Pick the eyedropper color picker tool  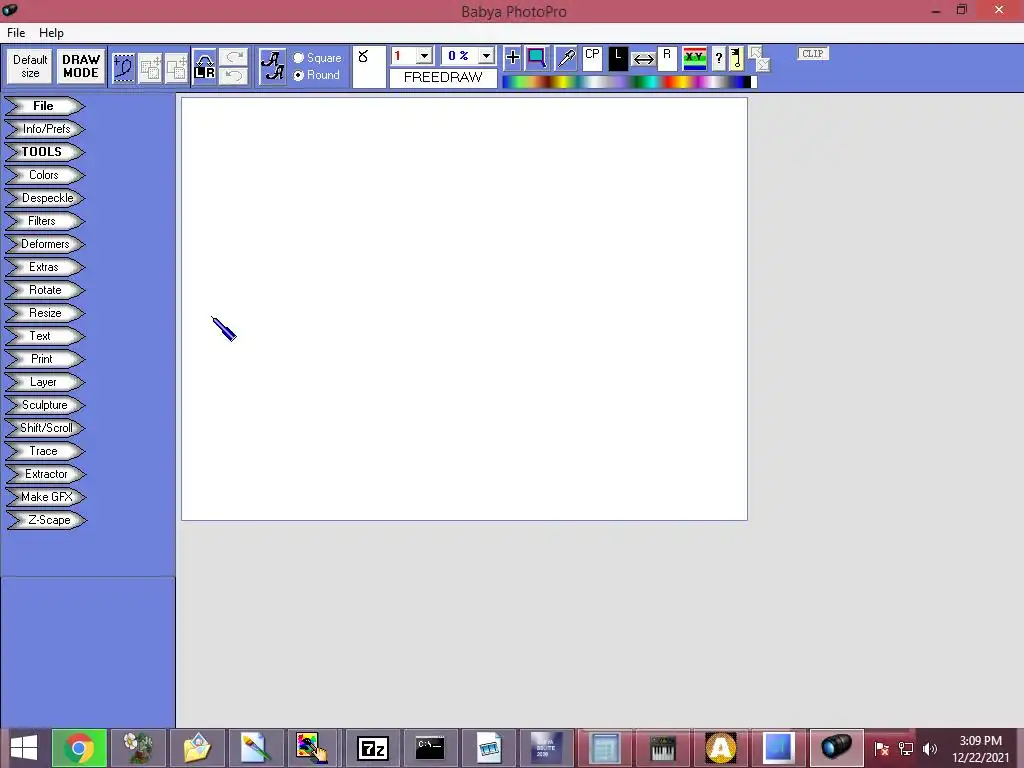566,58
